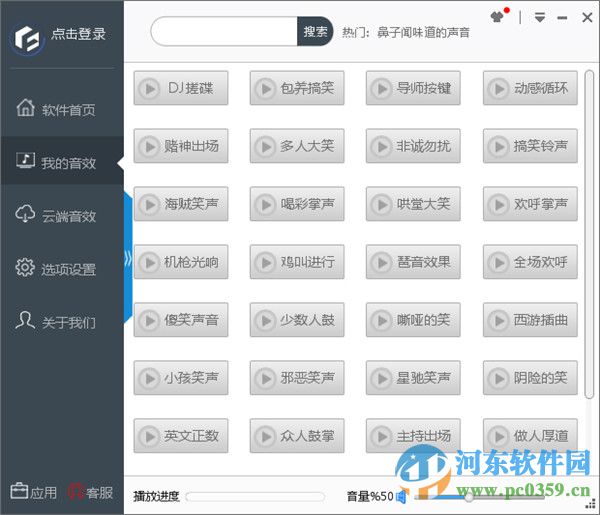Screen dimensions: 600x515
Task: Play the 动感循环 sound effect
Action: [x=530, y=88]
